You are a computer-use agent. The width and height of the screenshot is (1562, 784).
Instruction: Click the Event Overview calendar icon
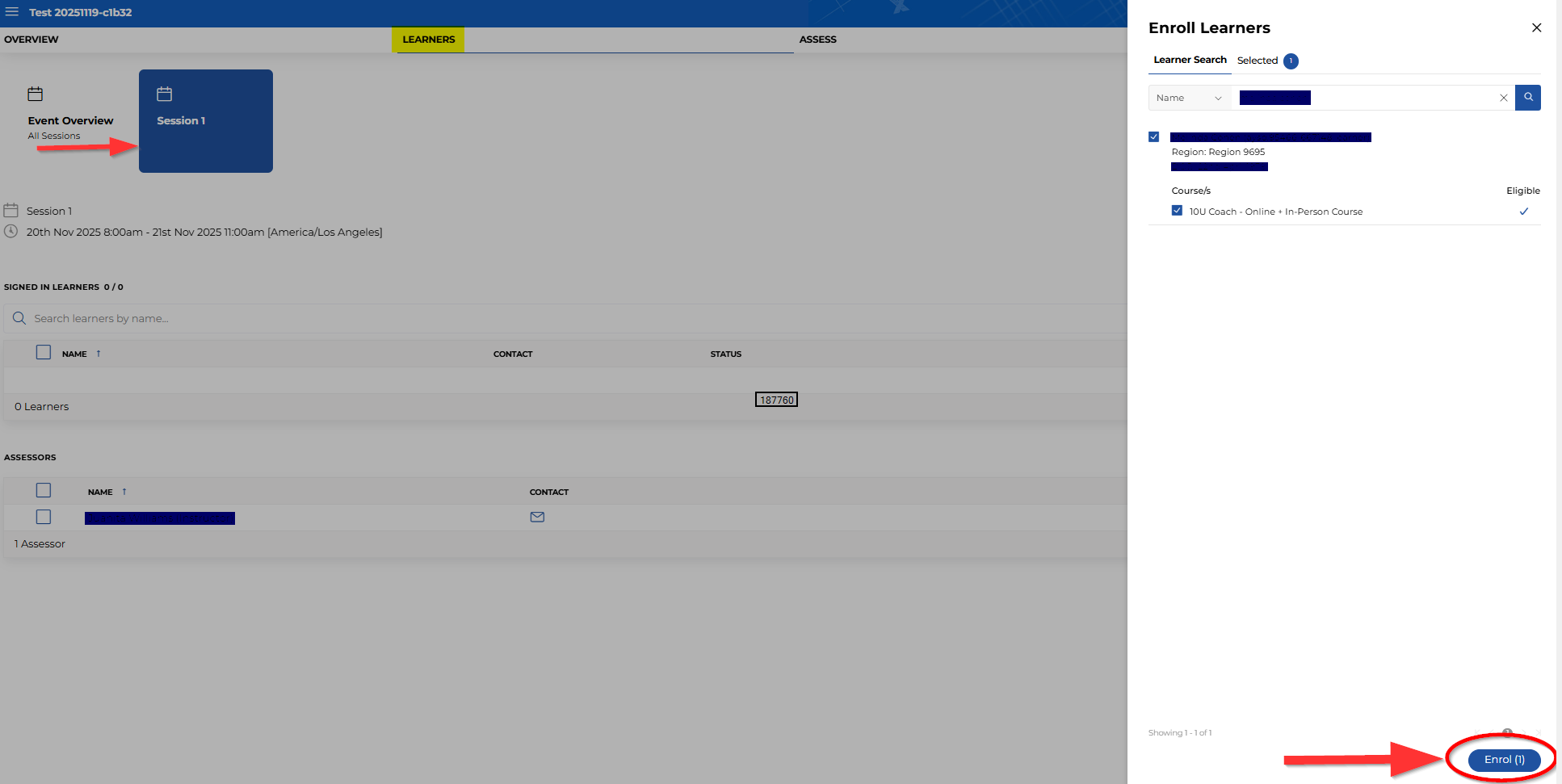[36, 94]
